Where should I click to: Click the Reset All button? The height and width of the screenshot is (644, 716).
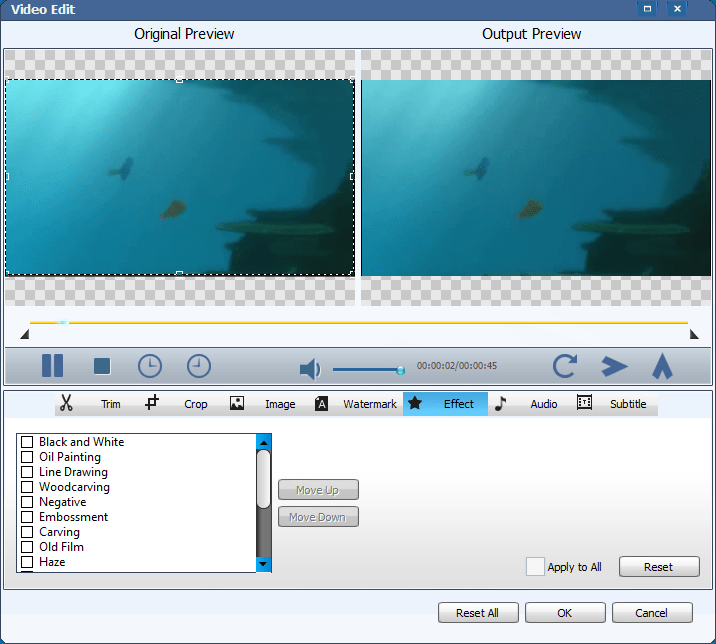tap(478, 612)
